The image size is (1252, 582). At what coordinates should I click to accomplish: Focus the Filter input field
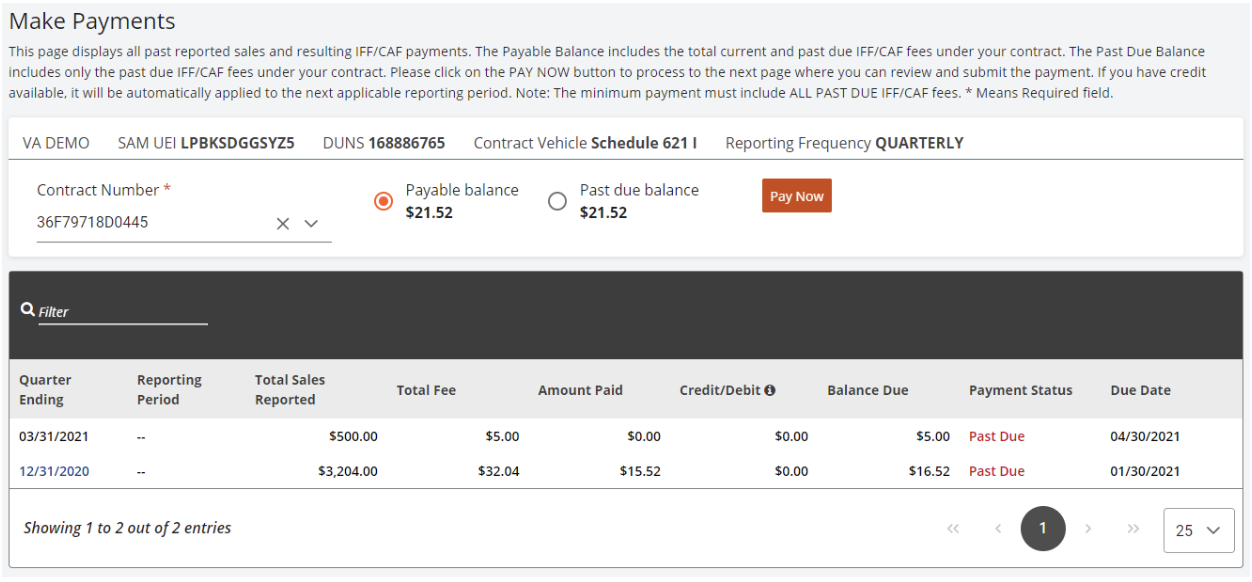[123, 312]
